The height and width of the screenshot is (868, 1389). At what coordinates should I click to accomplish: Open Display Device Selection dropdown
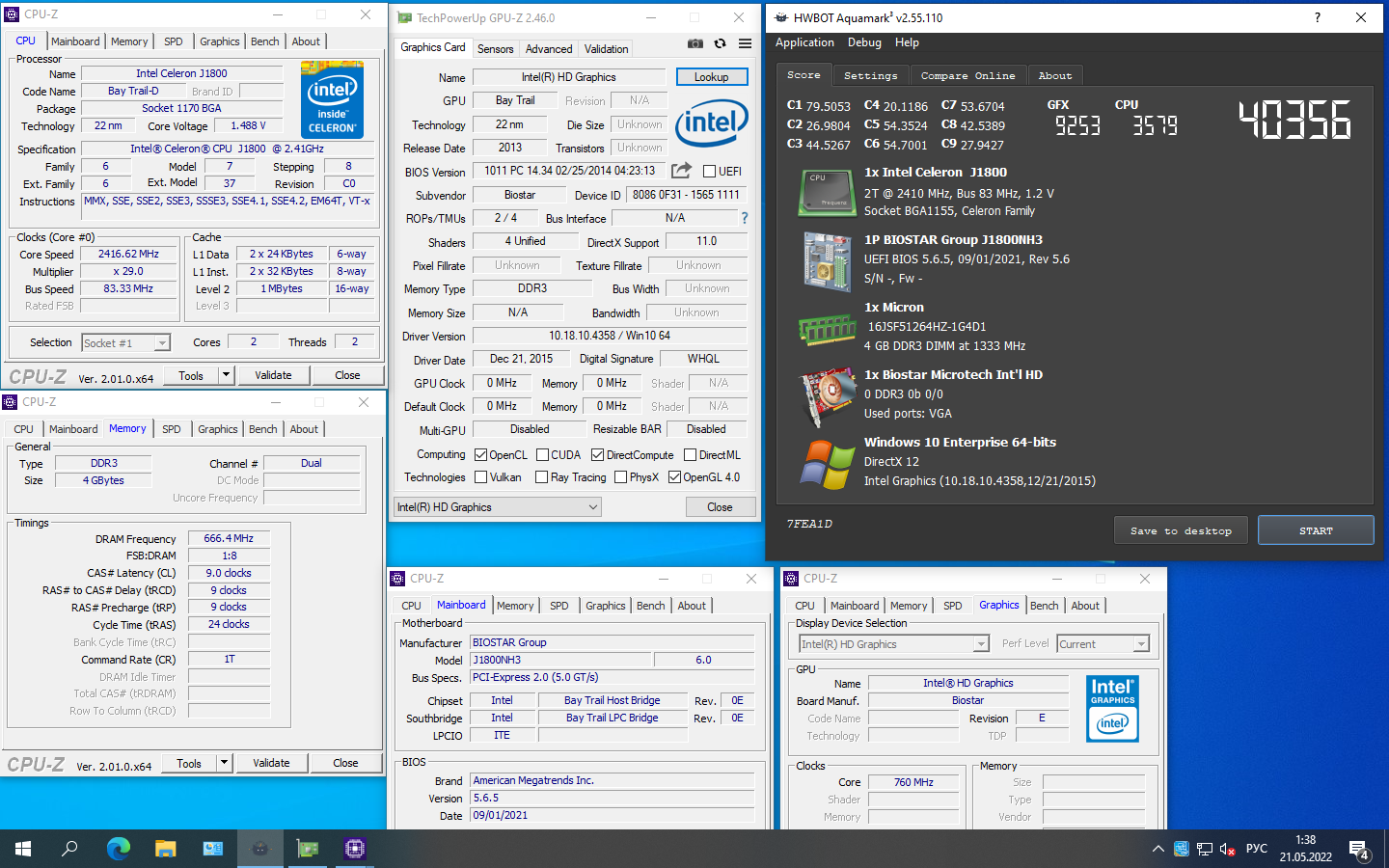click(x=894, y=644)
